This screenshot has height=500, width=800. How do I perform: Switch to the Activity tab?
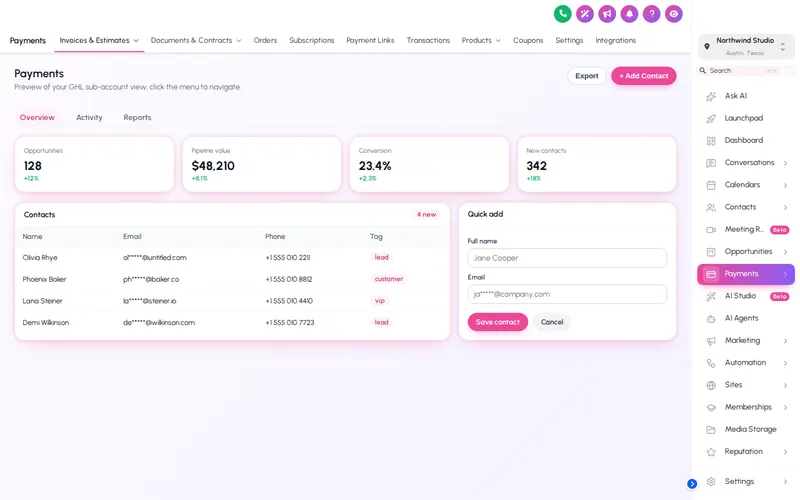click(x=89, y=117)
